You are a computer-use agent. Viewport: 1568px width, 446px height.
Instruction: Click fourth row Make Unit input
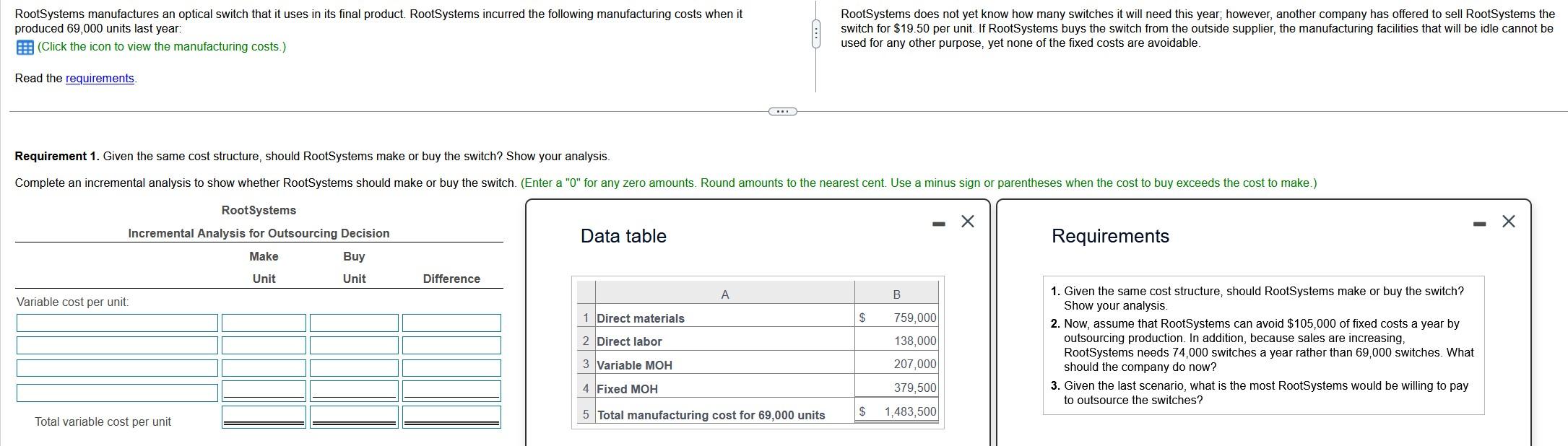(x=264, y=391)
